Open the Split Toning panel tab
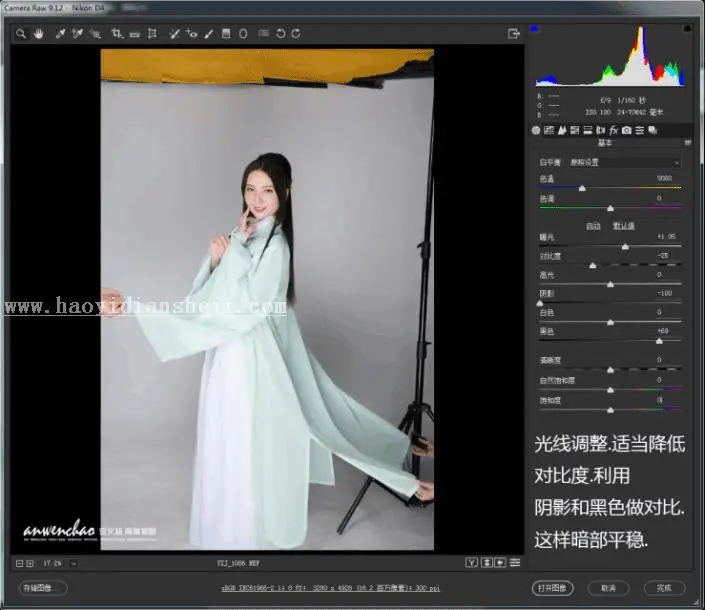Image resolution: width=705 pixels, height=610 pixels. [588, 130]
